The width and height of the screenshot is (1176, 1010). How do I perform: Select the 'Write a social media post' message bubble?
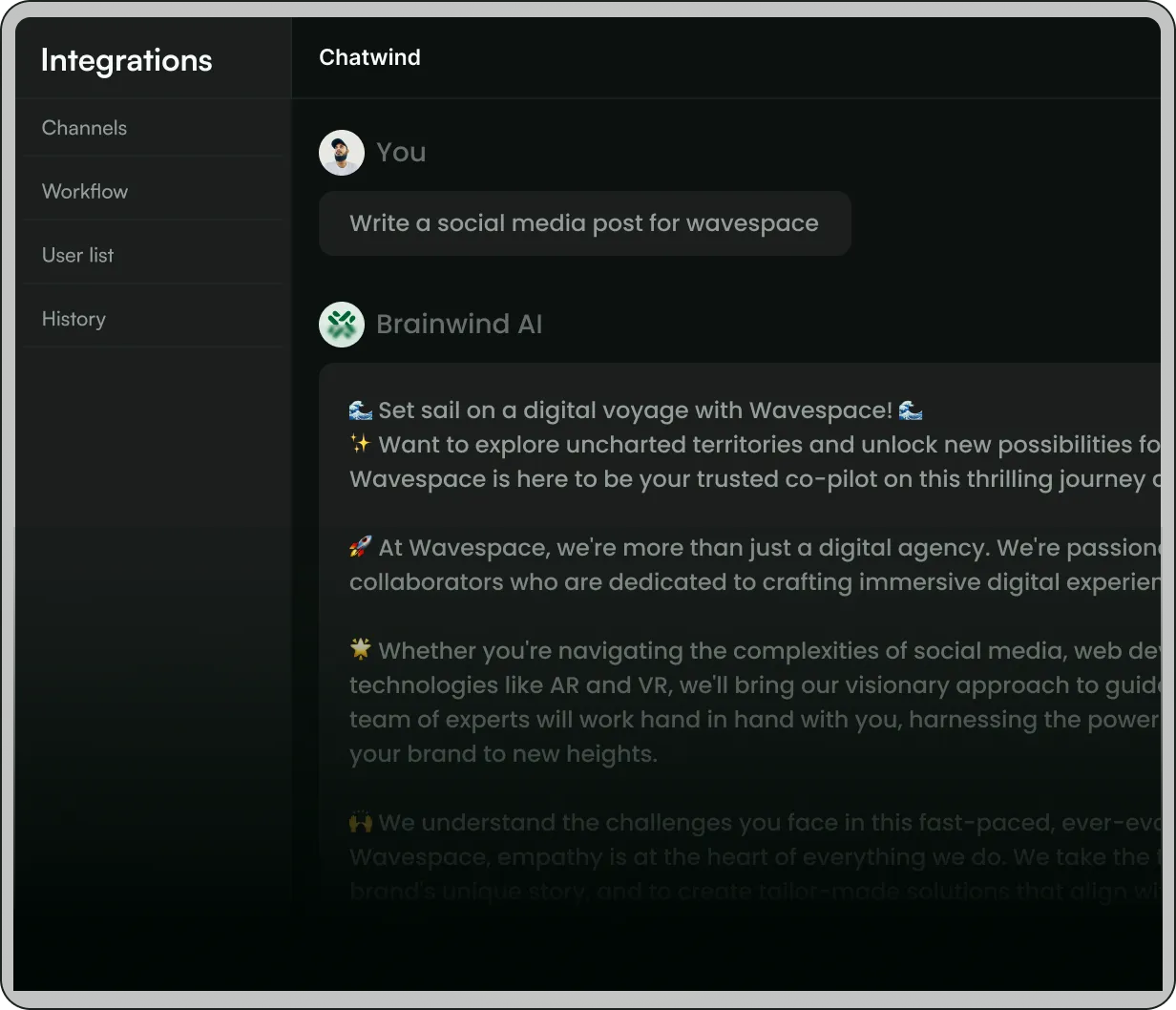[x=584, y=223]
